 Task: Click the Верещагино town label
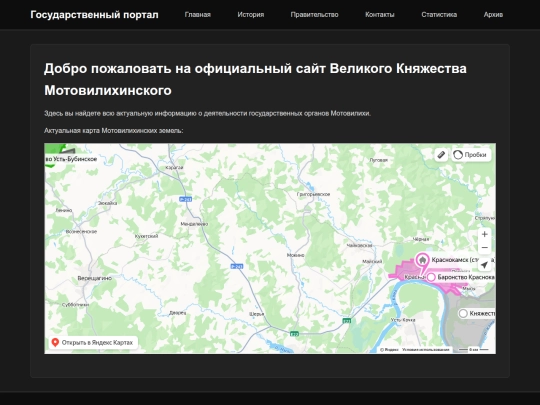point(95,278)
